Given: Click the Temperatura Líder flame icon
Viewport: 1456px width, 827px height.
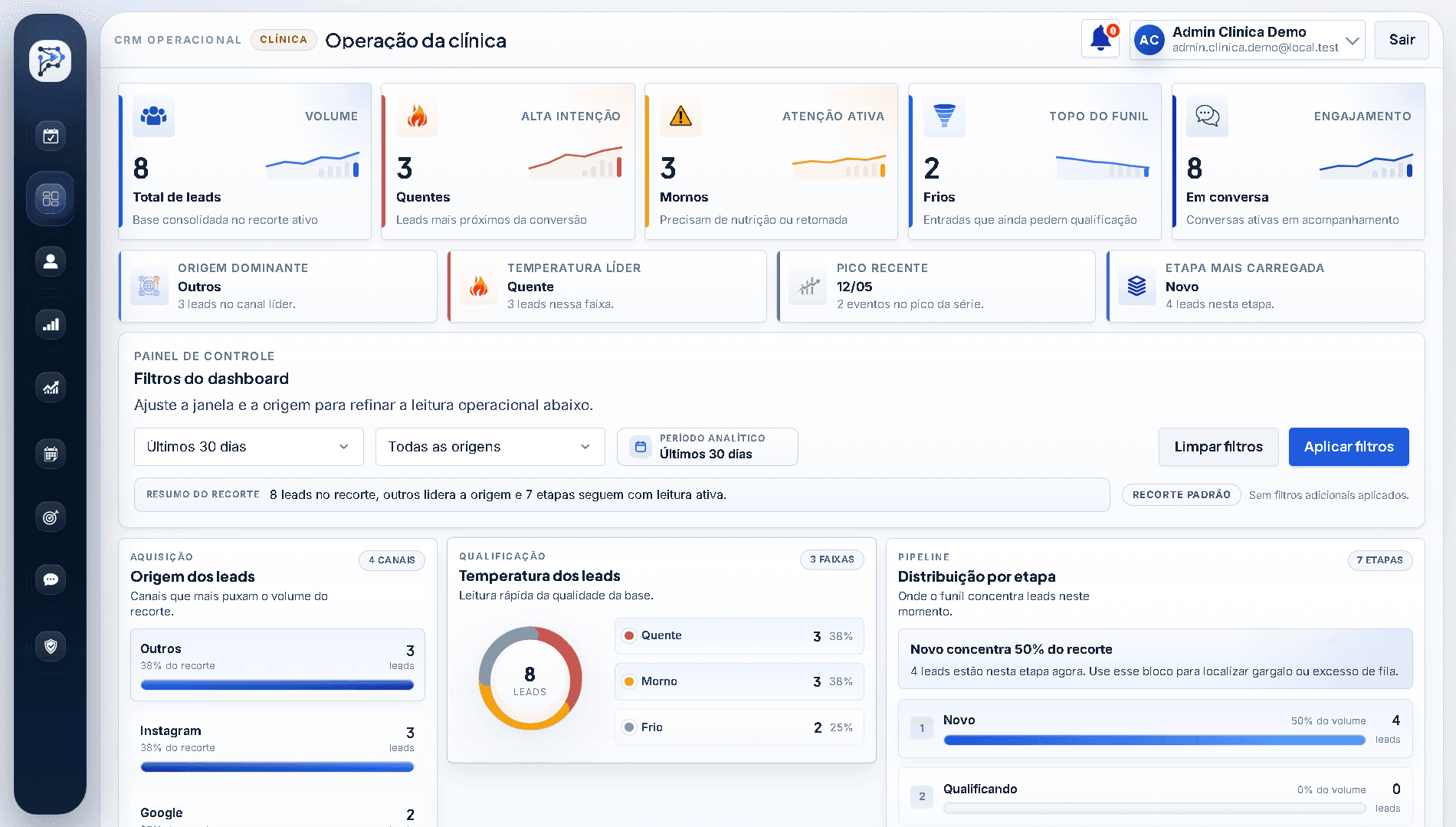Looking at the screenshot, I should coord(479,287).
